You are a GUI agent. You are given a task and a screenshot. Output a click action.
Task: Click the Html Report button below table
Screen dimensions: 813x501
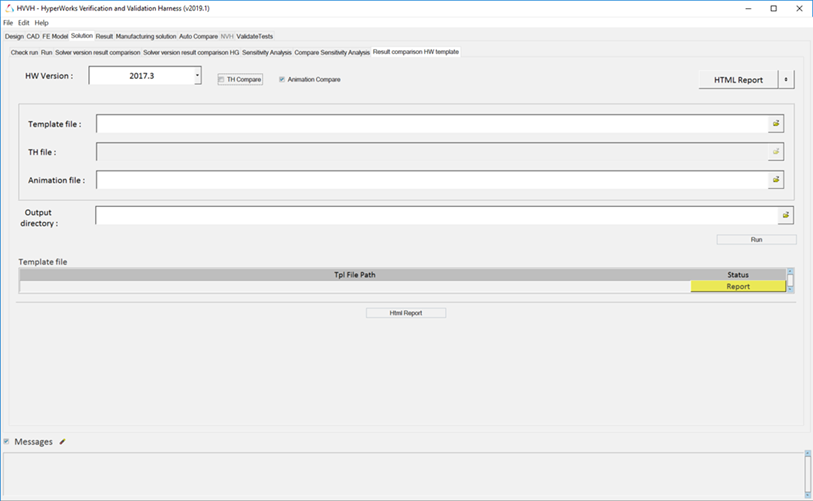pos(406,313)
